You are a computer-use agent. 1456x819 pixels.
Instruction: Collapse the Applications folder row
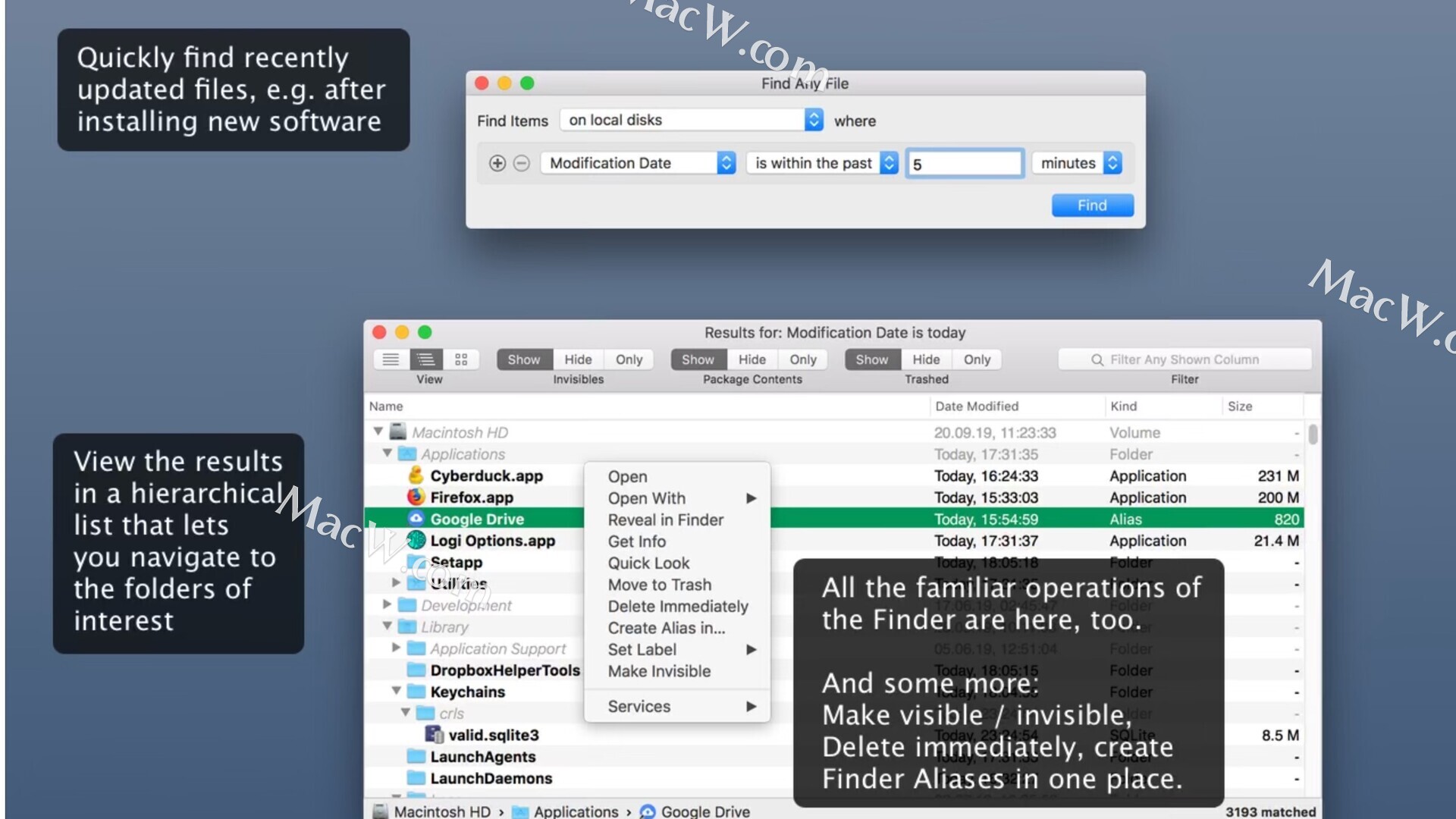click(x=387, y=453)
